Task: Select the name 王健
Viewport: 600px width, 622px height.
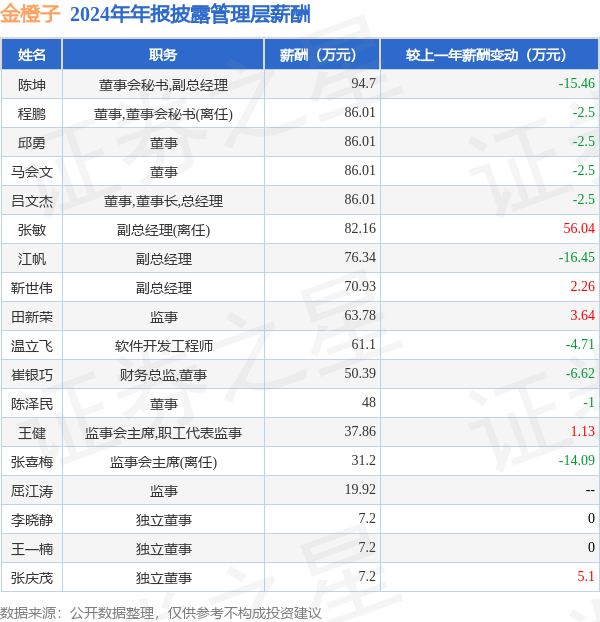Action: [32, 433]
